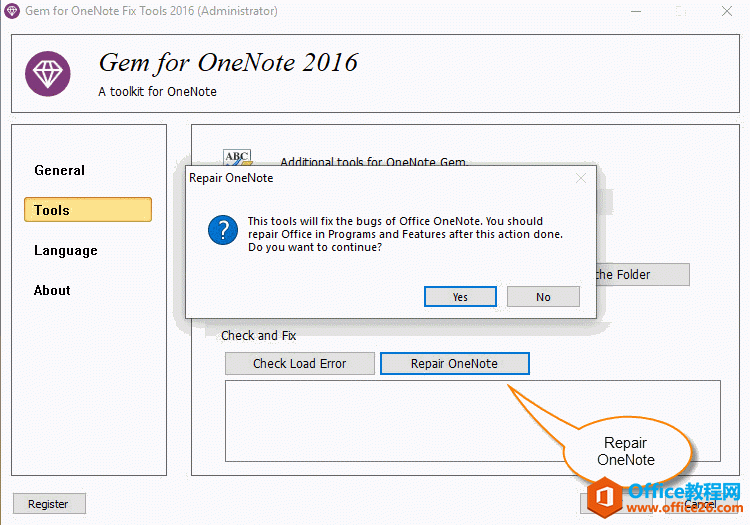Click Yes in Repair OneNote dialog
The height and width of the screenshot is (525, 750).
460,297
